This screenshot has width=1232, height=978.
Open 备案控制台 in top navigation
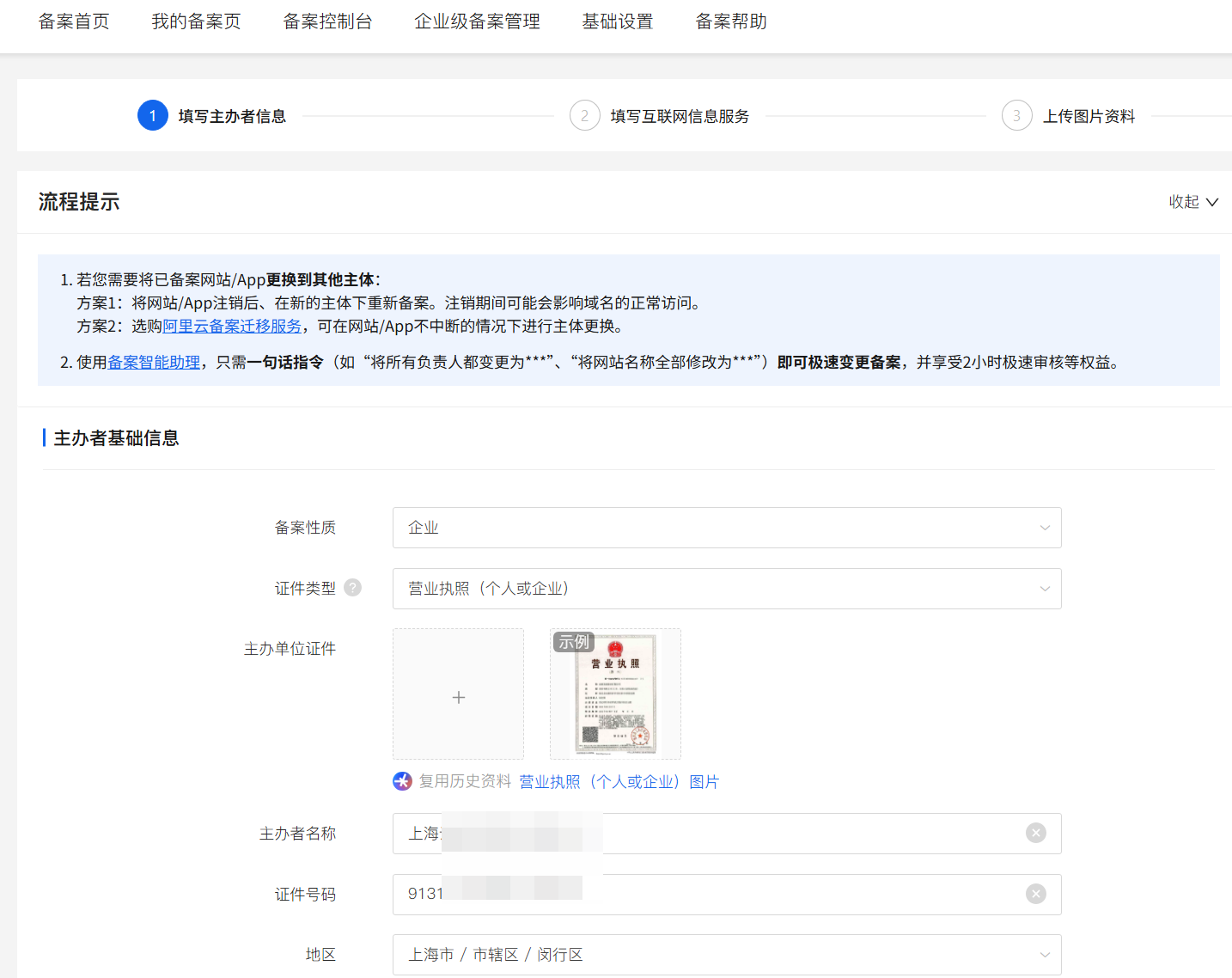point(327,21)
